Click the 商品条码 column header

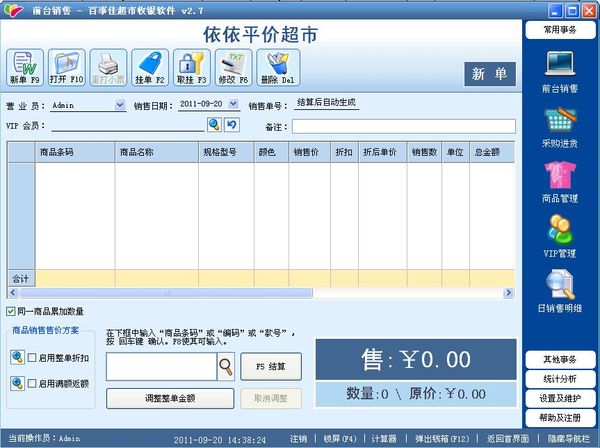(75, 152)
